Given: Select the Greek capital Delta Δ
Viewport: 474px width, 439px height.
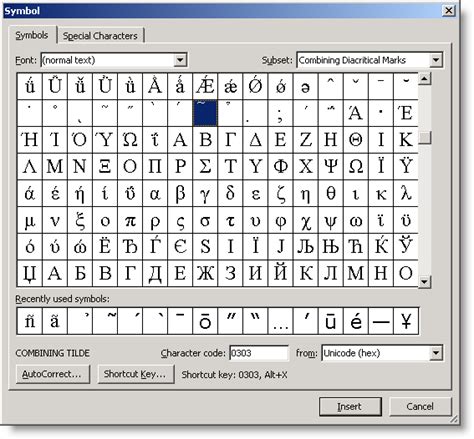Looking at the screenshot, I should pos(255,140).
